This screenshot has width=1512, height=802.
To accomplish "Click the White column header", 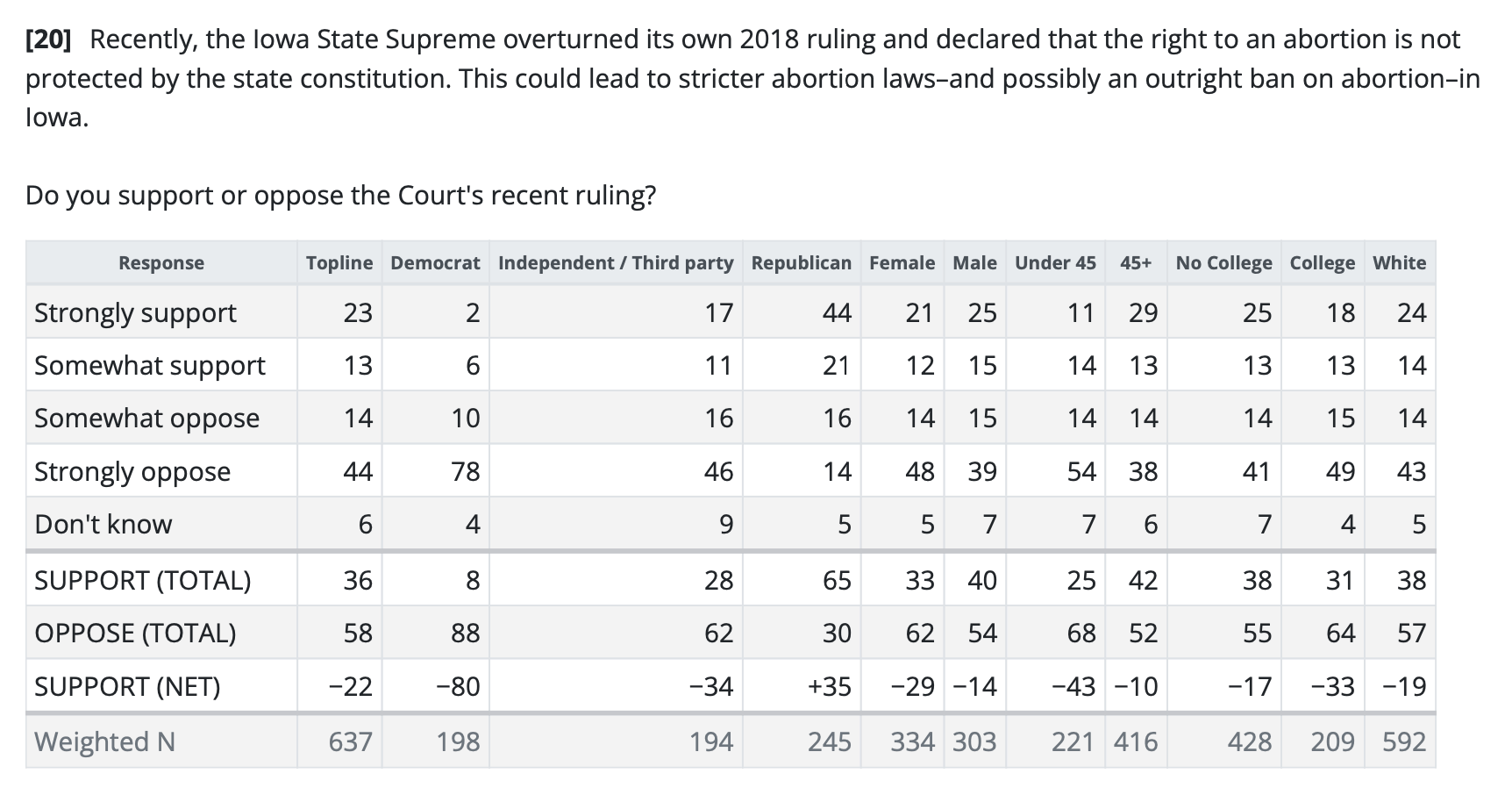I will coord(1399,263).
